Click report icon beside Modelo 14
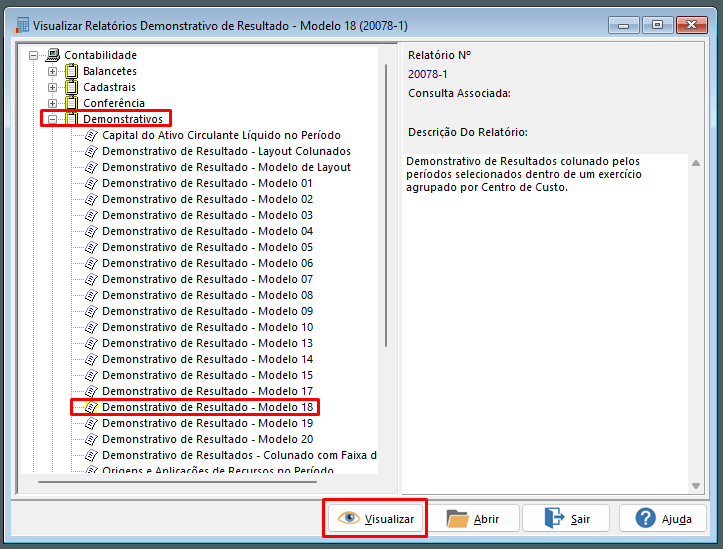723x549 pixels. click(91, 359)
